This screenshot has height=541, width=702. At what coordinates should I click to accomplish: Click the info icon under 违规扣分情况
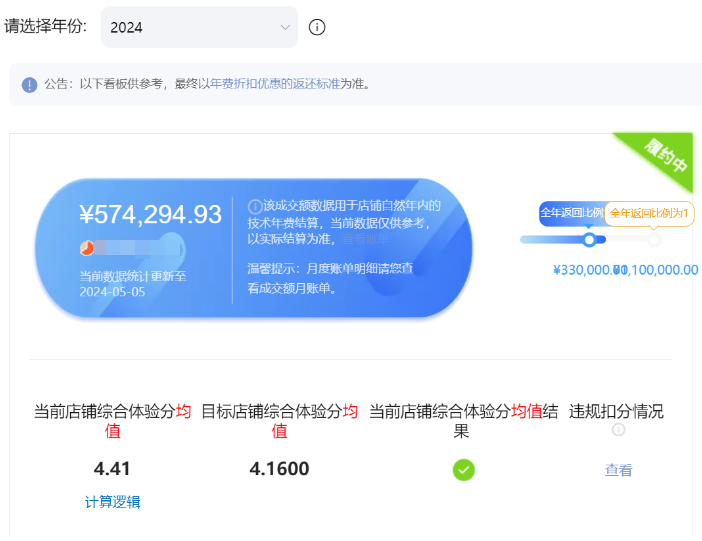point(618,430)
